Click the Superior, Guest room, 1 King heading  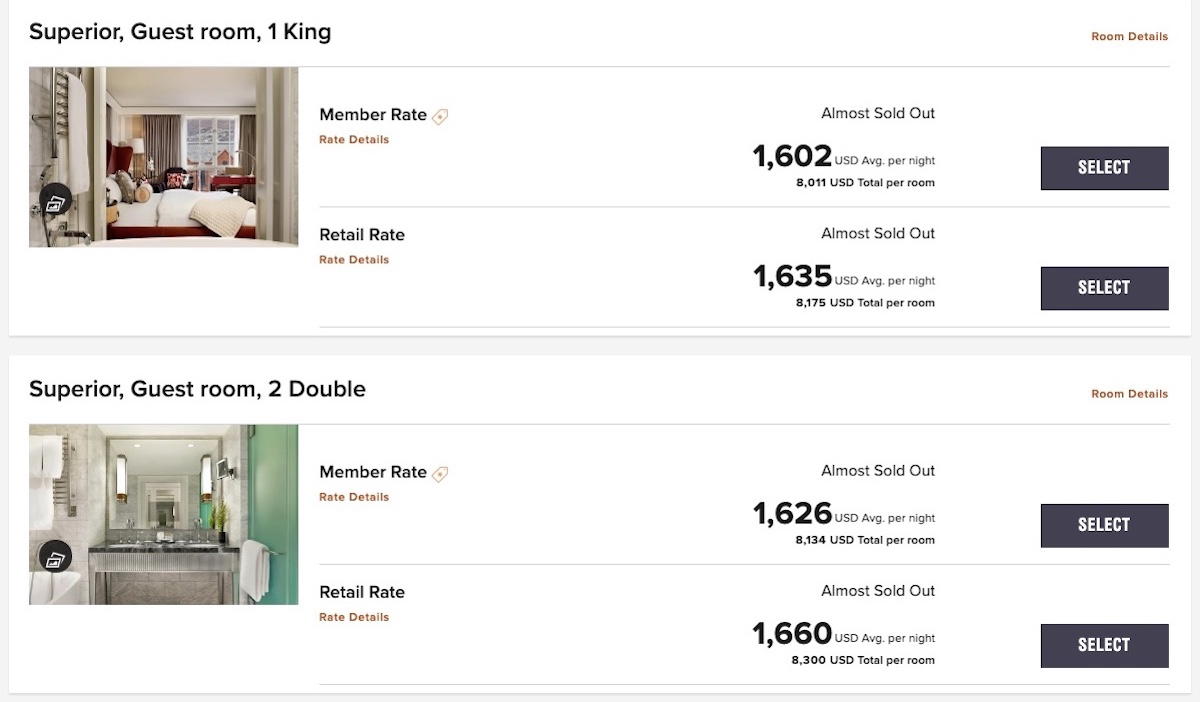(x=180, y=32)
